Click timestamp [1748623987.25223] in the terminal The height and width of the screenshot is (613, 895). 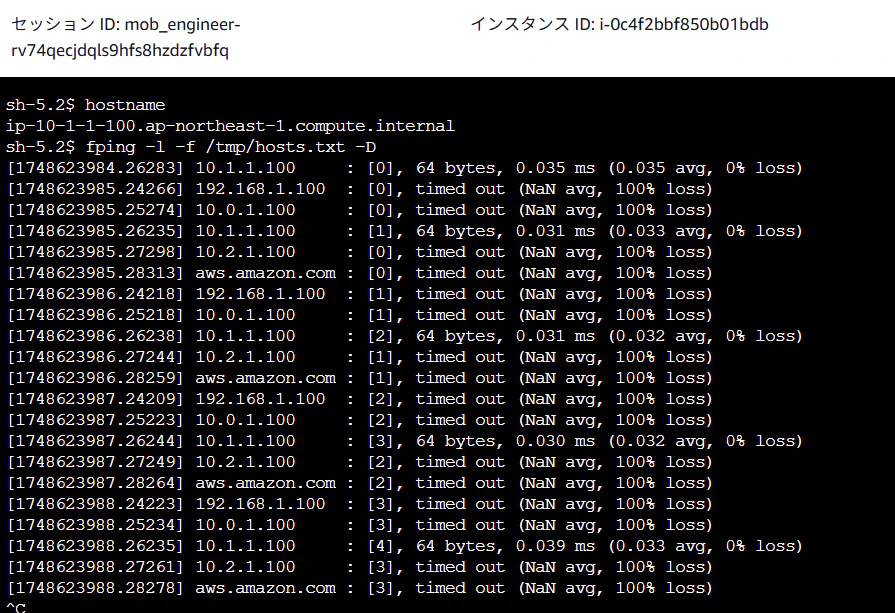[95, 420]
